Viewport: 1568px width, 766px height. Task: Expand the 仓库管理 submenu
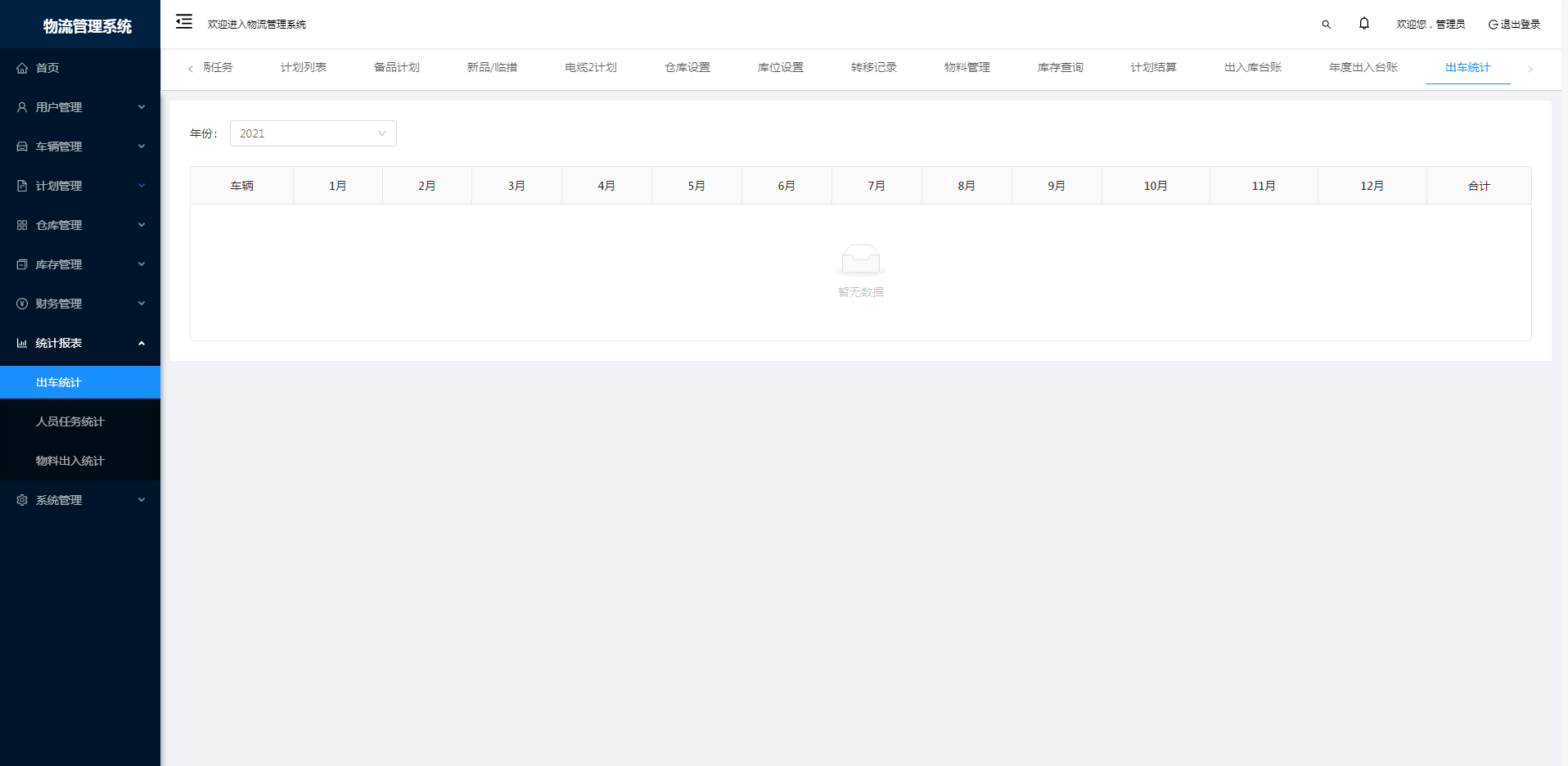[79, 225]
